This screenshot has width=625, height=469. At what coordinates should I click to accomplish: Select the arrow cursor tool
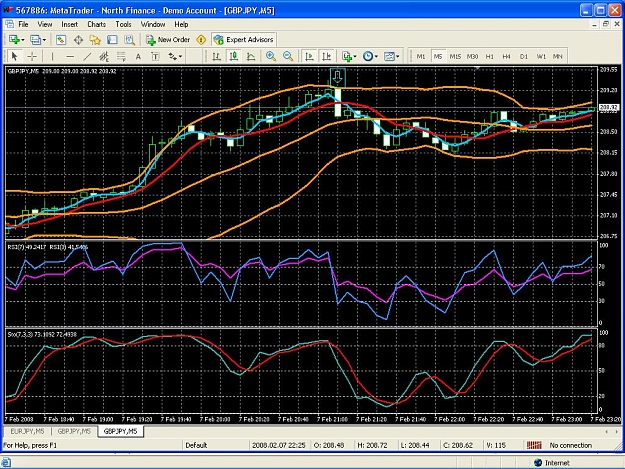(15, 57)
